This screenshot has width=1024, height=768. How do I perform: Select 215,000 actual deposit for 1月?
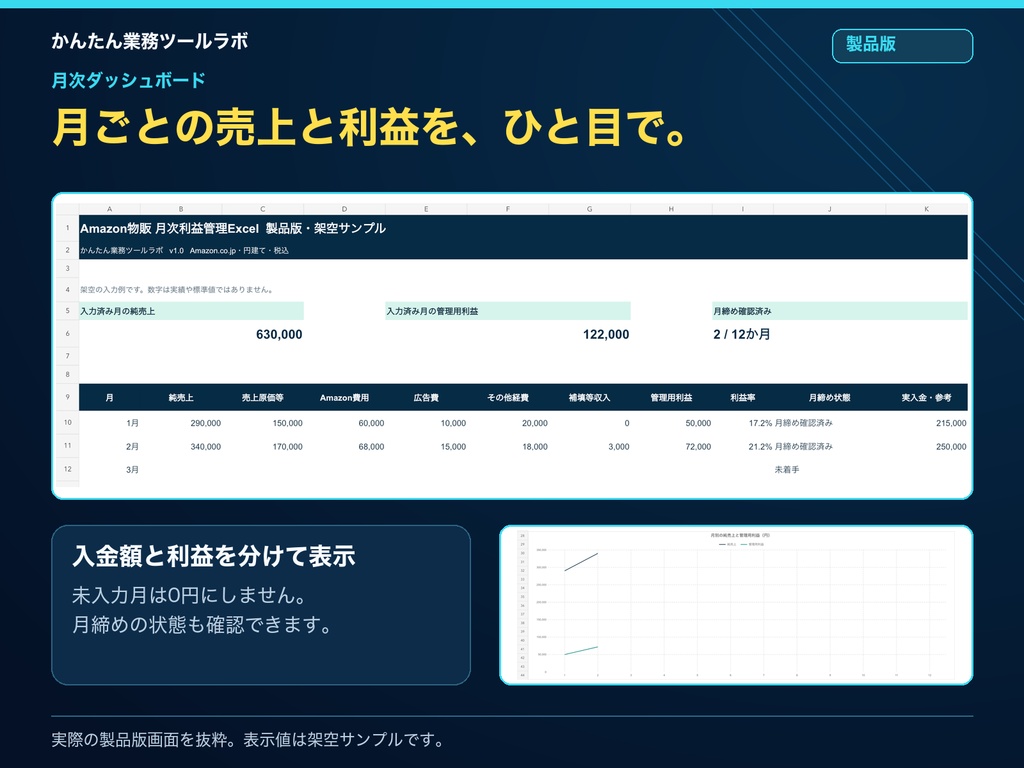(x=951, y=423)
